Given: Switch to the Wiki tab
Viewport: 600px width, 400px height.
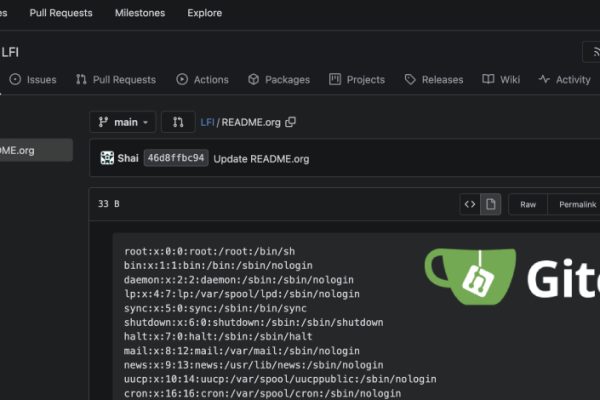Looking at the screenshot, I should (x=501, y=80).
